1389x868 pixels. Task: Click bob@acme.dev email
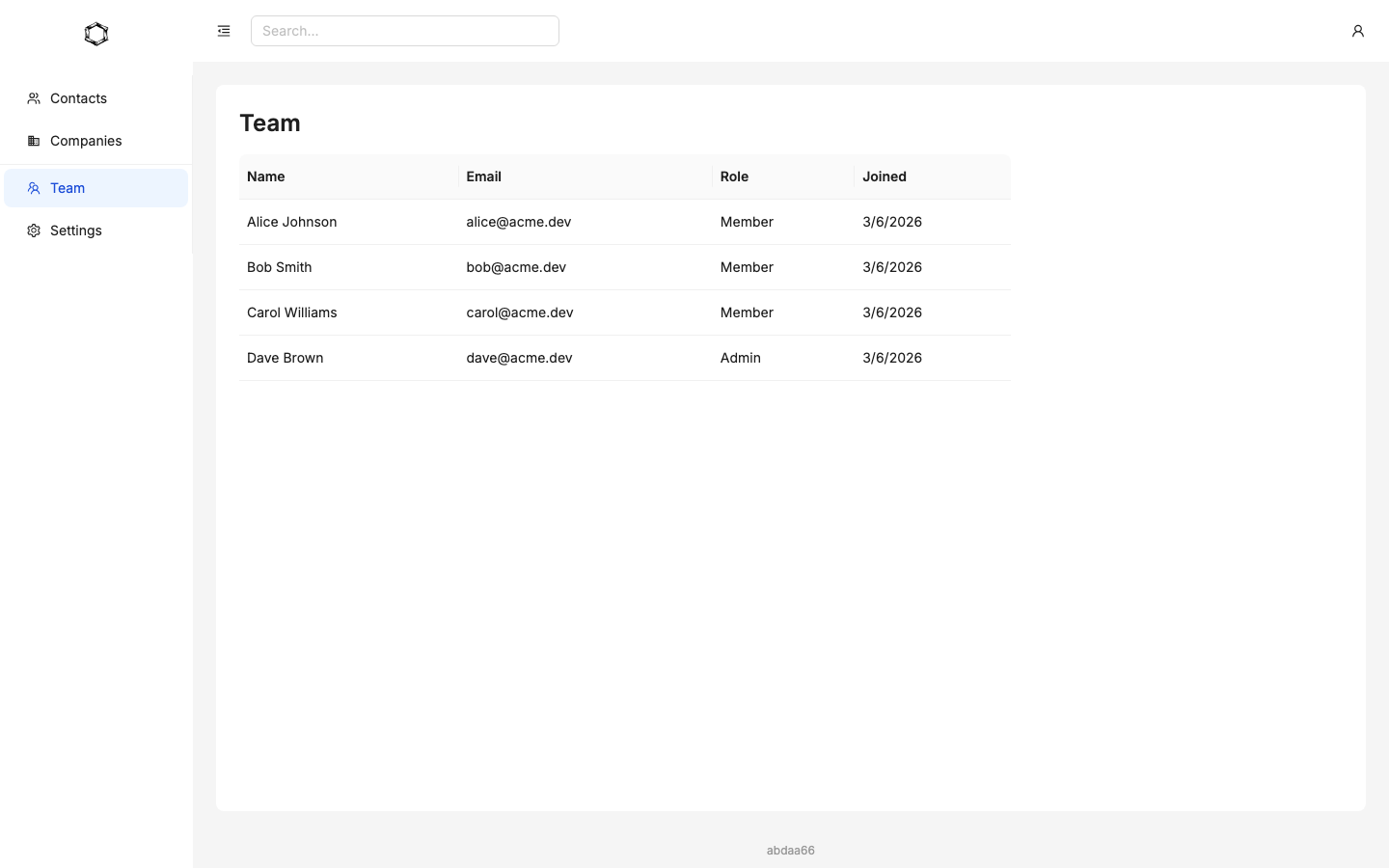pyautogui.click(x=516, y=267)
